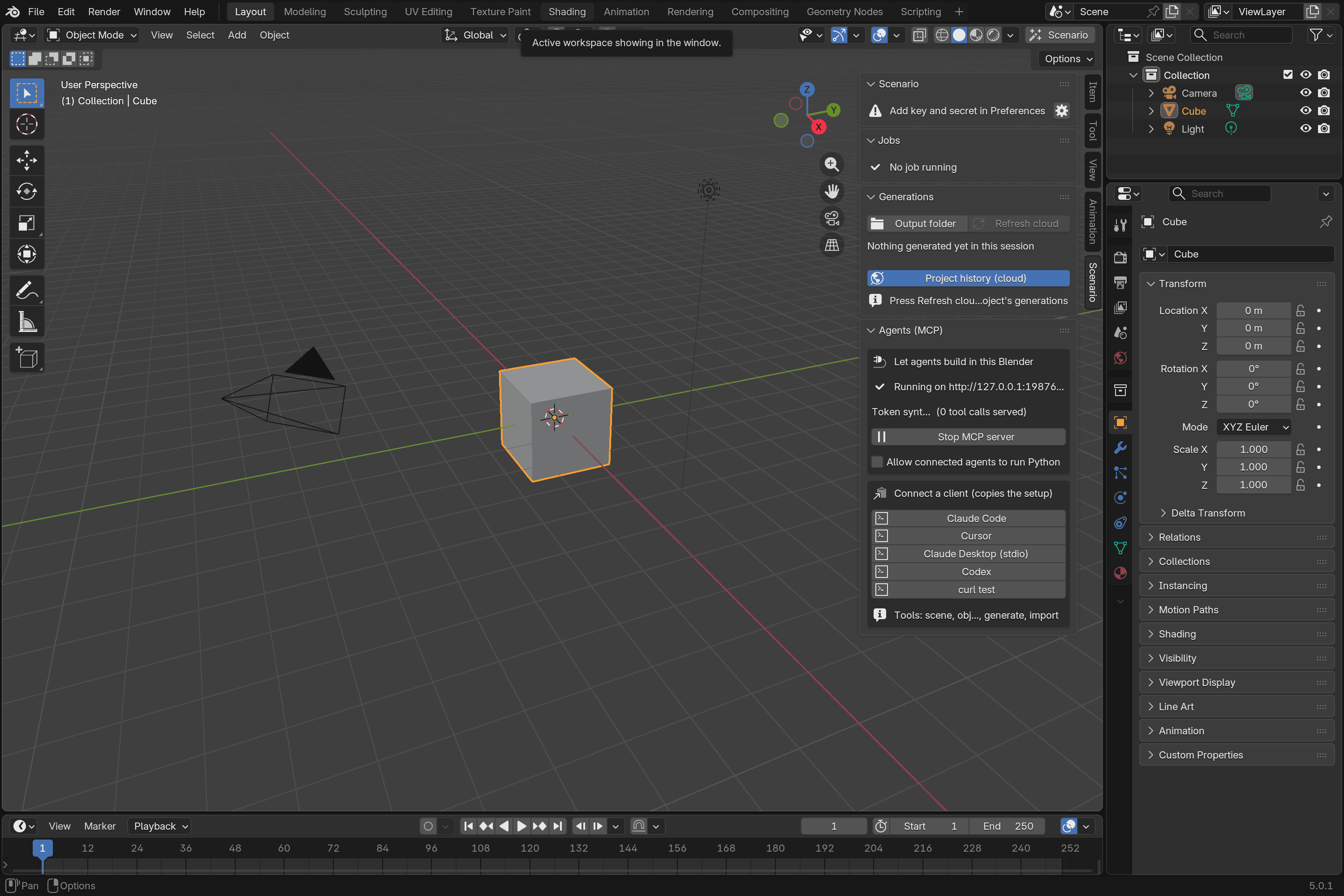Select the Annotate pencil tool
The image size is (1344, 896).
click(x=27, y=290)
